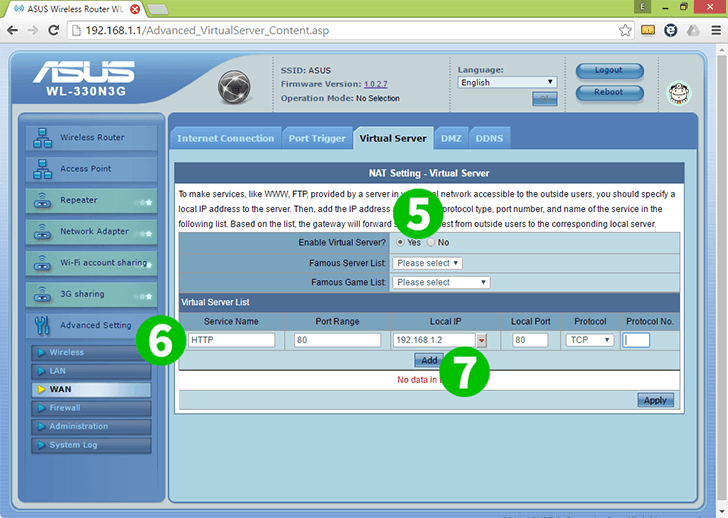Click the Access Point mode icon
This screenshot has width=728, height=518.
42,169
